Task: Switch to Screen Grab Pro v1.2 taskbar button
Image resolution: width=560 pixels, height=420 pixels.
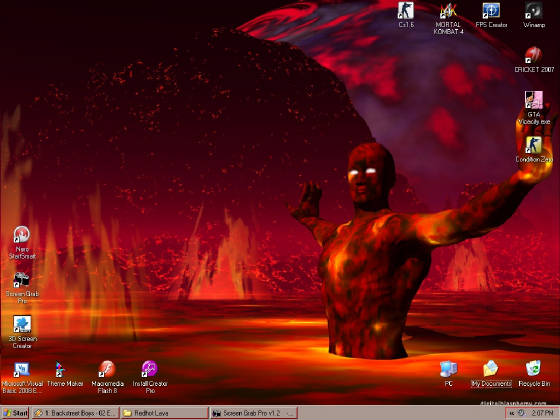Action: (x=254, y=413)
